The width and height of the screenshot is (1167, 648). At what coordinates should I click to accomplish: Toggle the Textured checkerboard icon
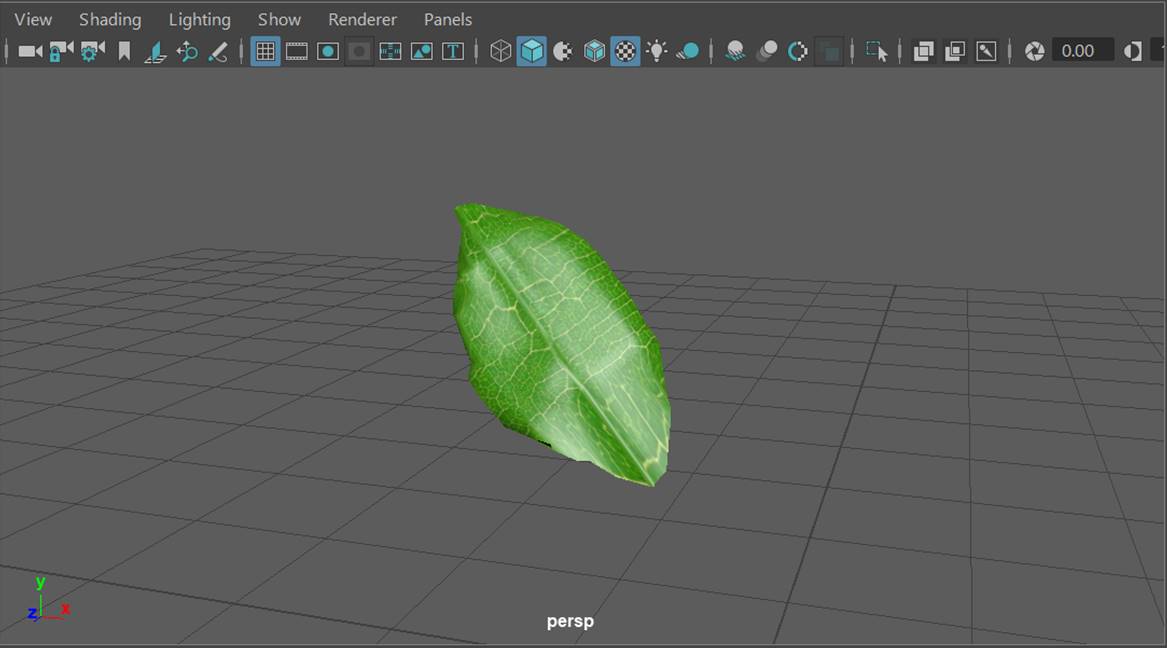[625, 51]
